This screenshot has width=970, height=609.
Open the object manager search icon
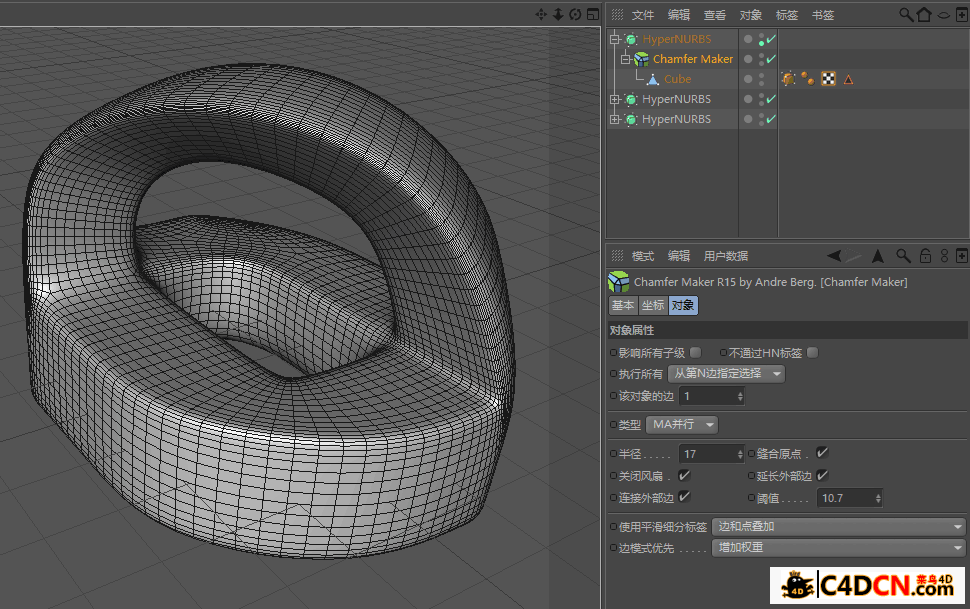point(906,14)
